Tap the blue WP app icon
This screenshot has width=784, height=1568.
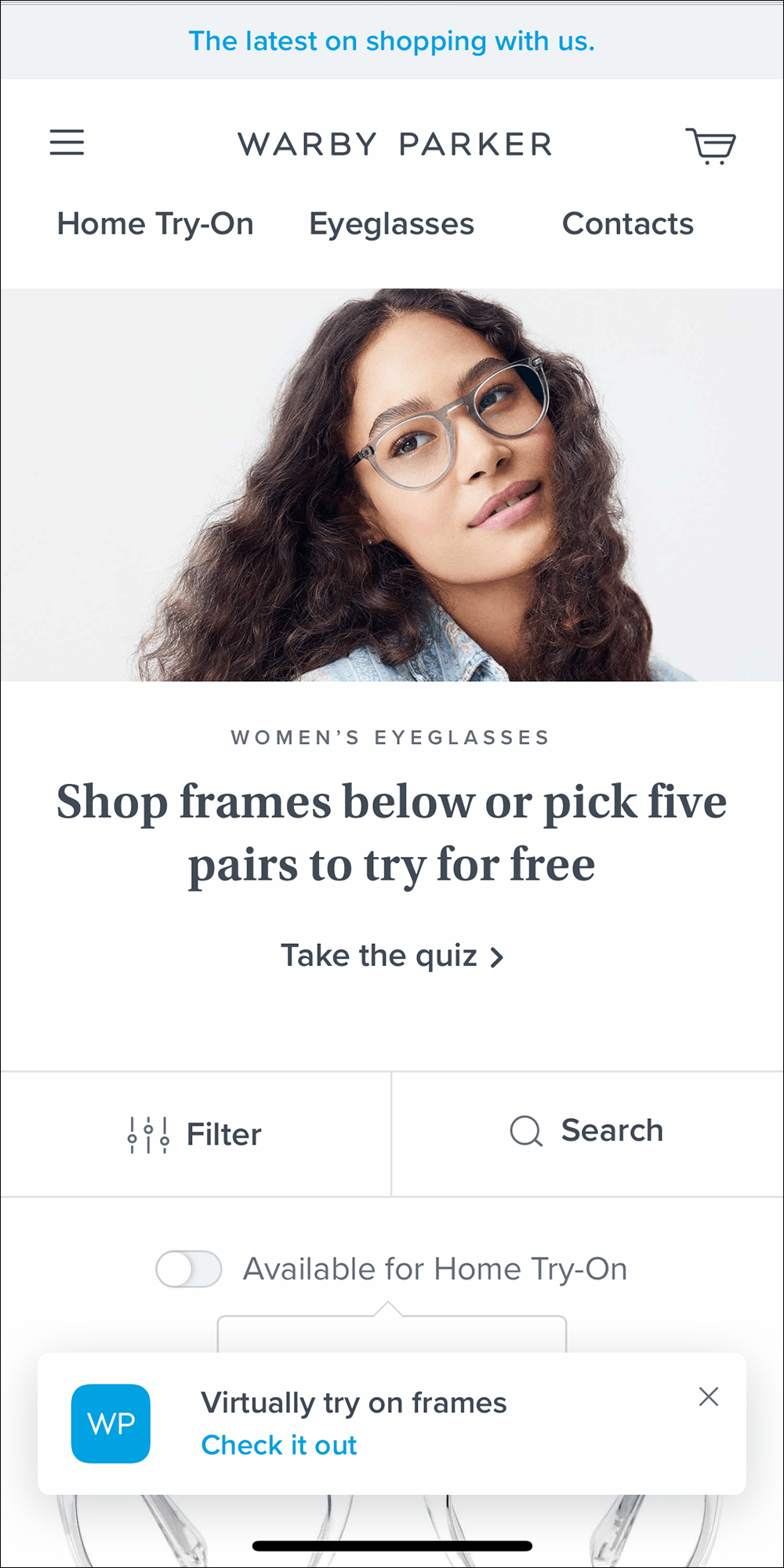pyautogui.click(x=111, y=1423)
